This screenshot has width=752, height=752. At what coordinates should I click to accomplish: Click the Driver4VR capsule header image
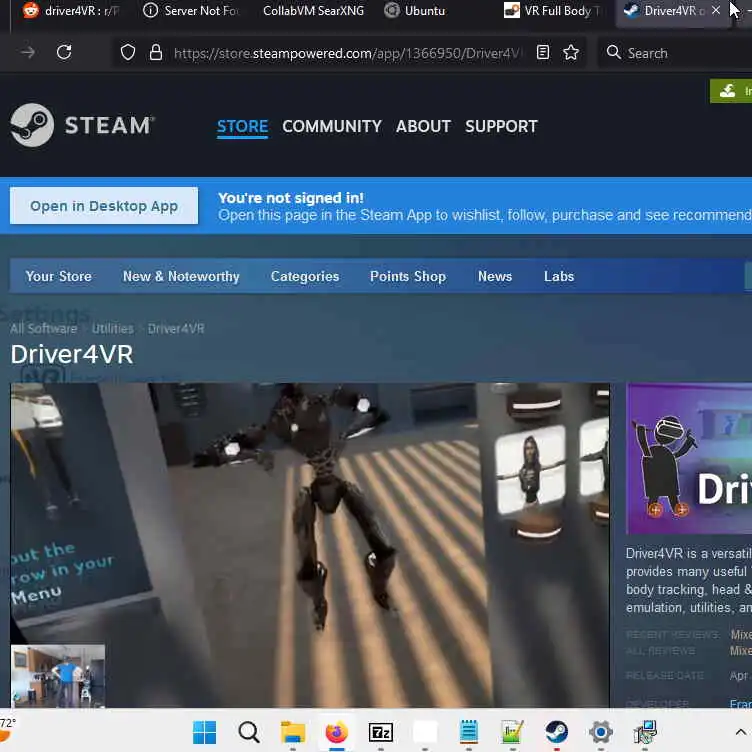point(689,458)
